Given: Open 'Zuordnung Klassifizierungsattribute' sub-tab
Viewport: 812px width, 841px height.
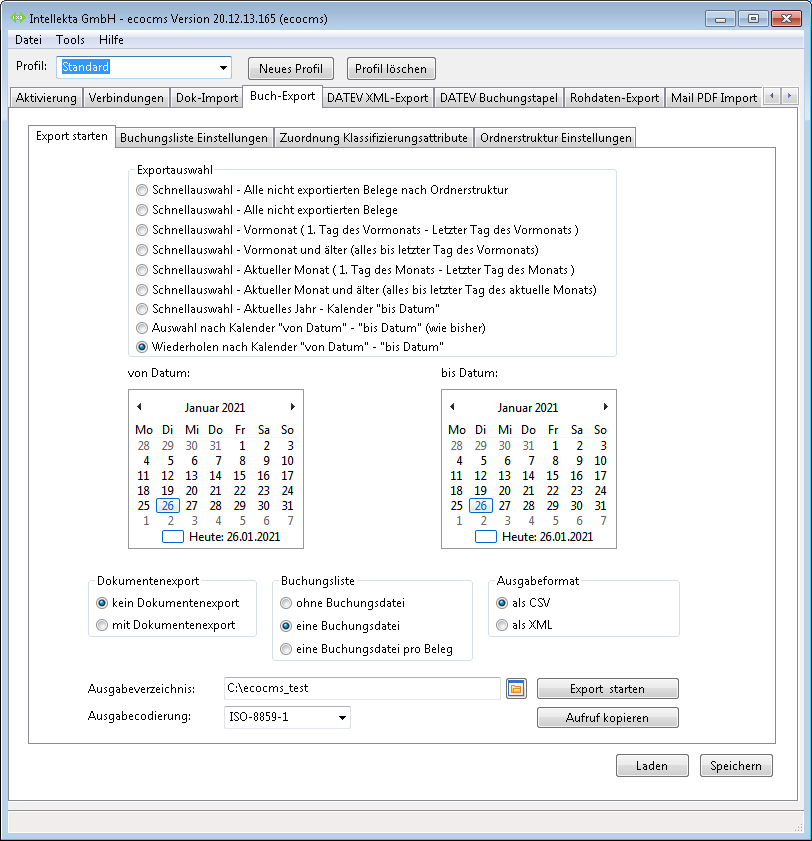Looking at the screenshot, I should coord(374,138).
